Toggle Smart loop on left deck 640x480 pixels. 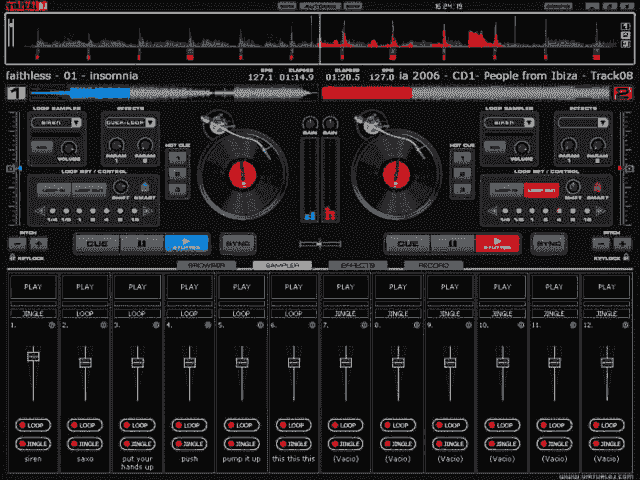click(x=145, y=187)
